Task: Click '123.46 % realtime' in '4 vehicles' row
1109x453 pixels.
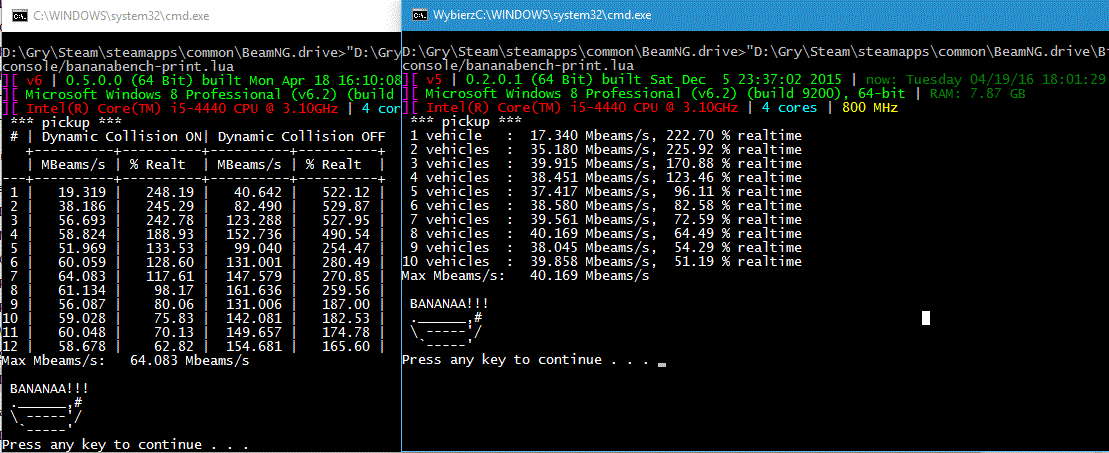Action: (x=732, y=178)
